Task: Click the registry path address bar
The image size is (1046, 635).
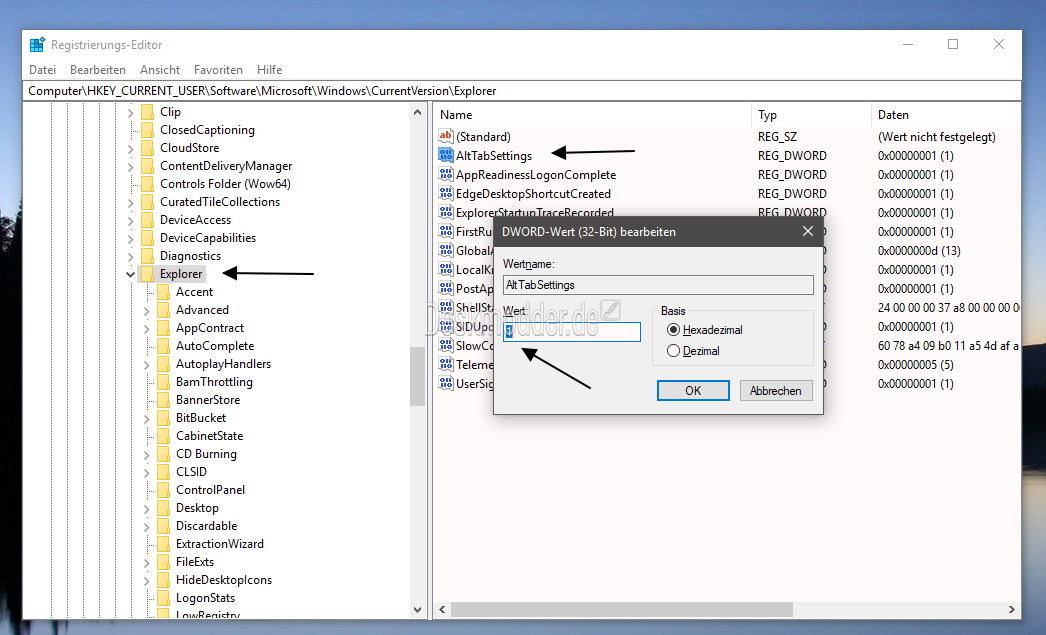Action: click(x=522, y=91)
